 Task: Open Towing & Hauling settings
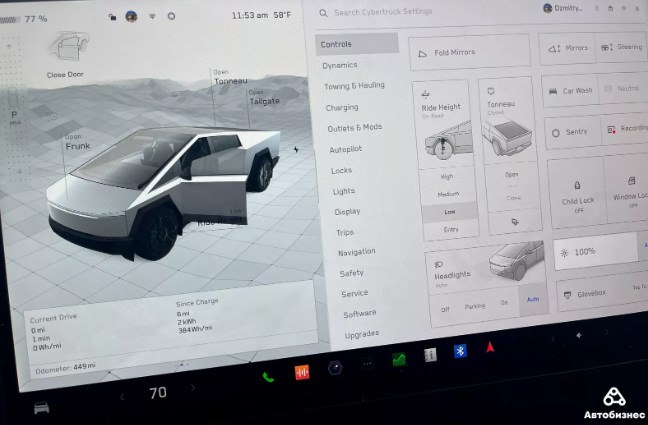(354, 86)
